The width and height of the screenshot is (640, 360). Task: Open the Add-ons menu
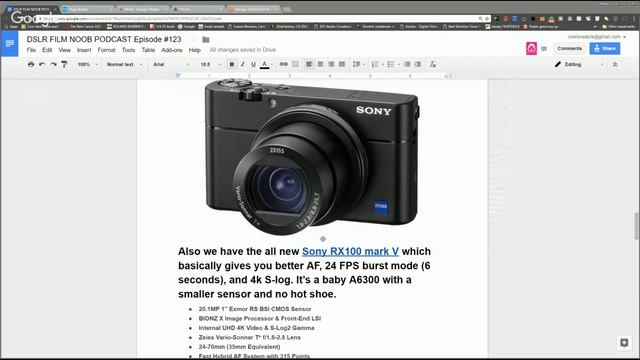172,50
